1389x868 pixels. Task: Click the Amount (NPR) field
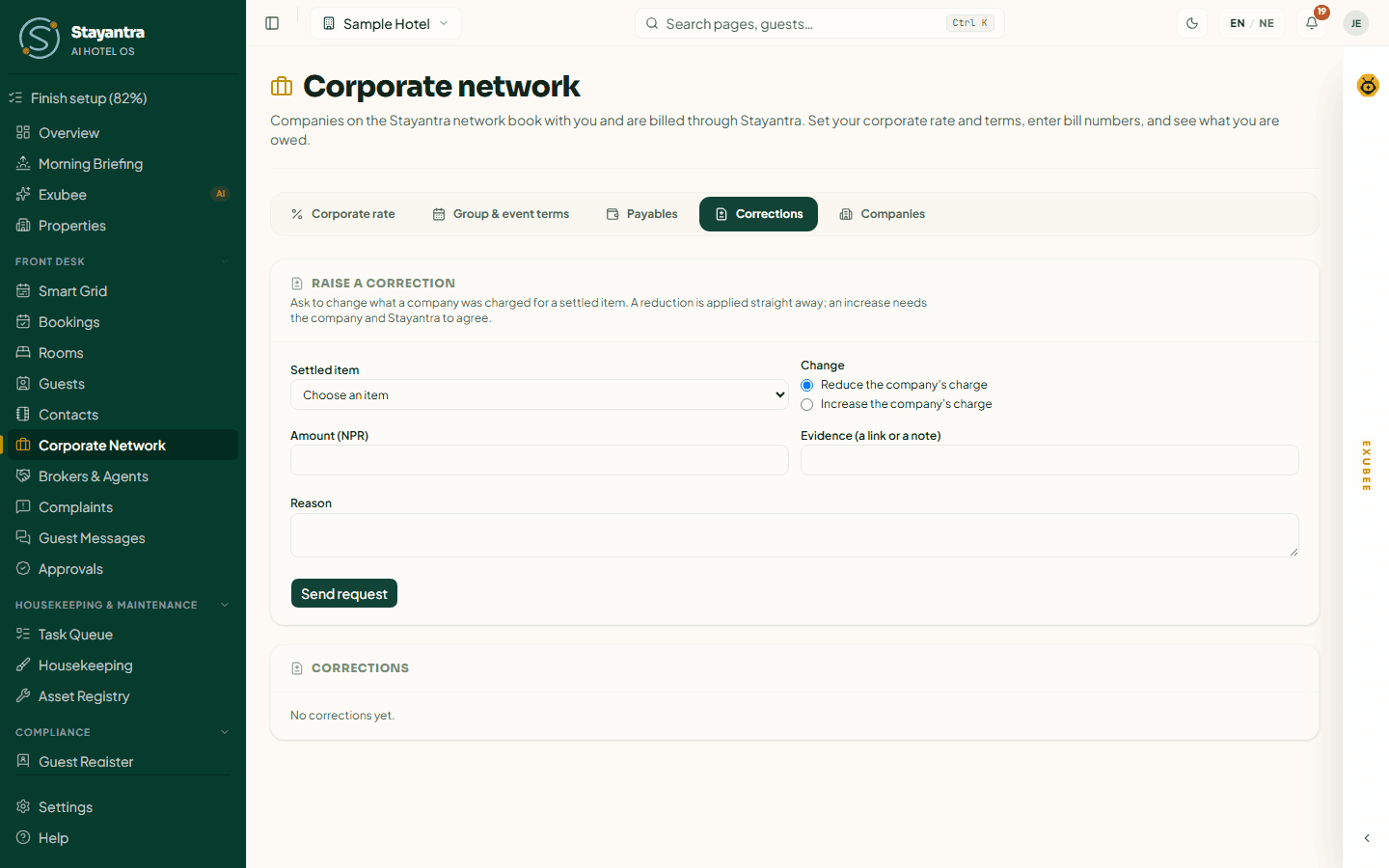539,460
